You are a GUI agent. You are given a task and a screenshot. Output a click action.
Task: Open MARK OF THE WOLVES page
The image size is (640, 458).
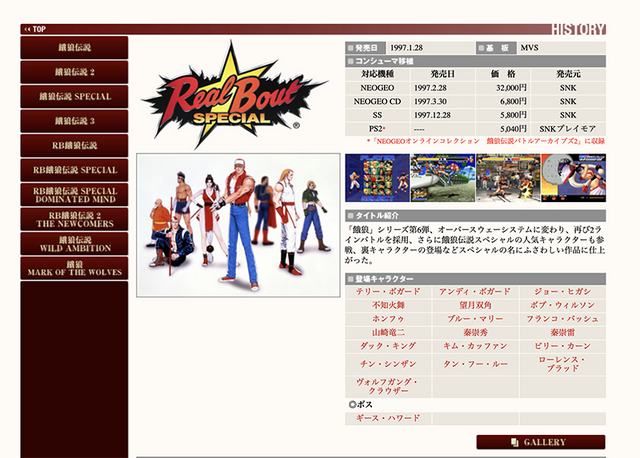click(74, 268)
